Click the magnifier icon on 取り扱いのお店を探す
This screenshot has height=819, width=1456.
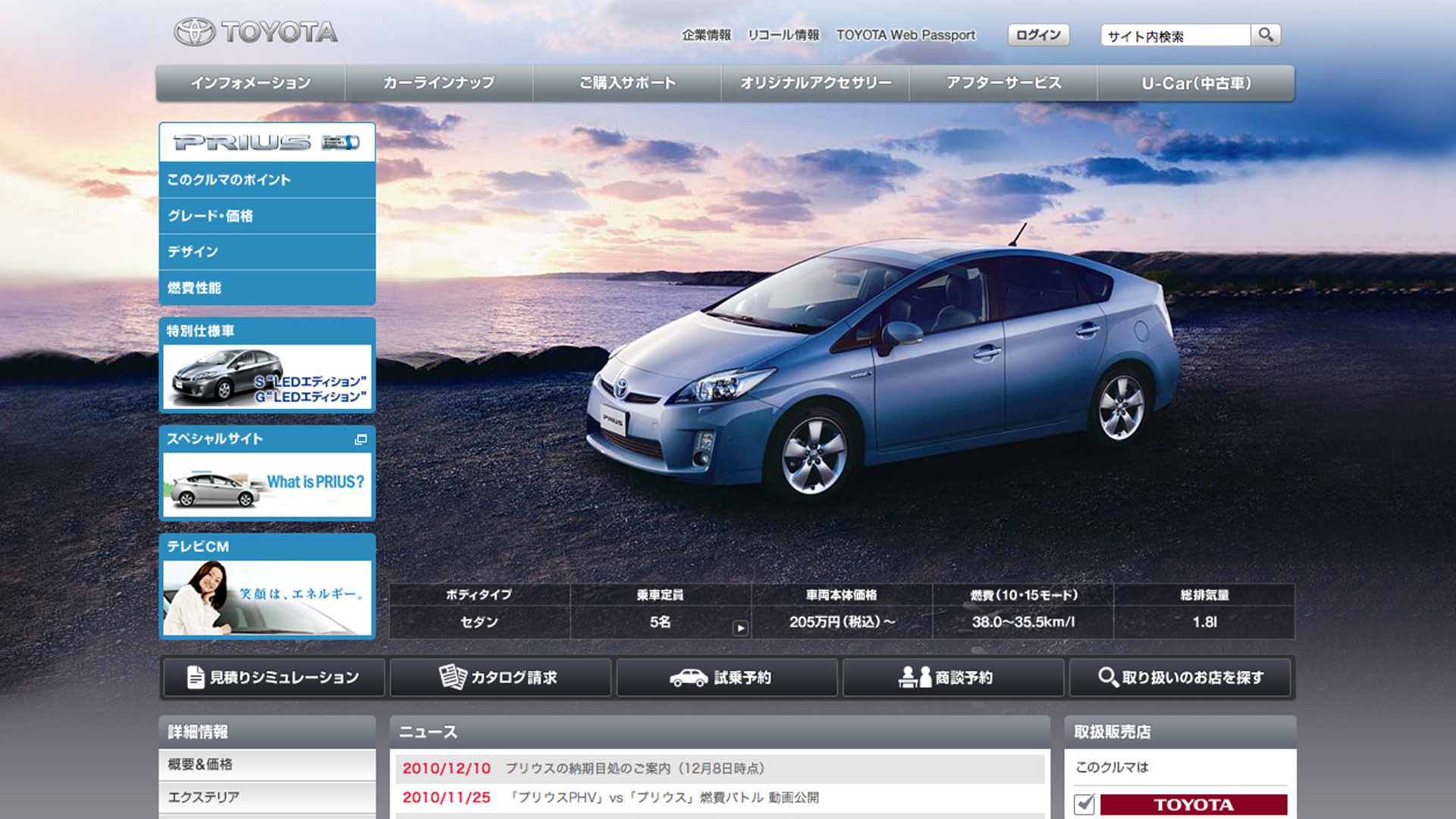(1108, 677)
